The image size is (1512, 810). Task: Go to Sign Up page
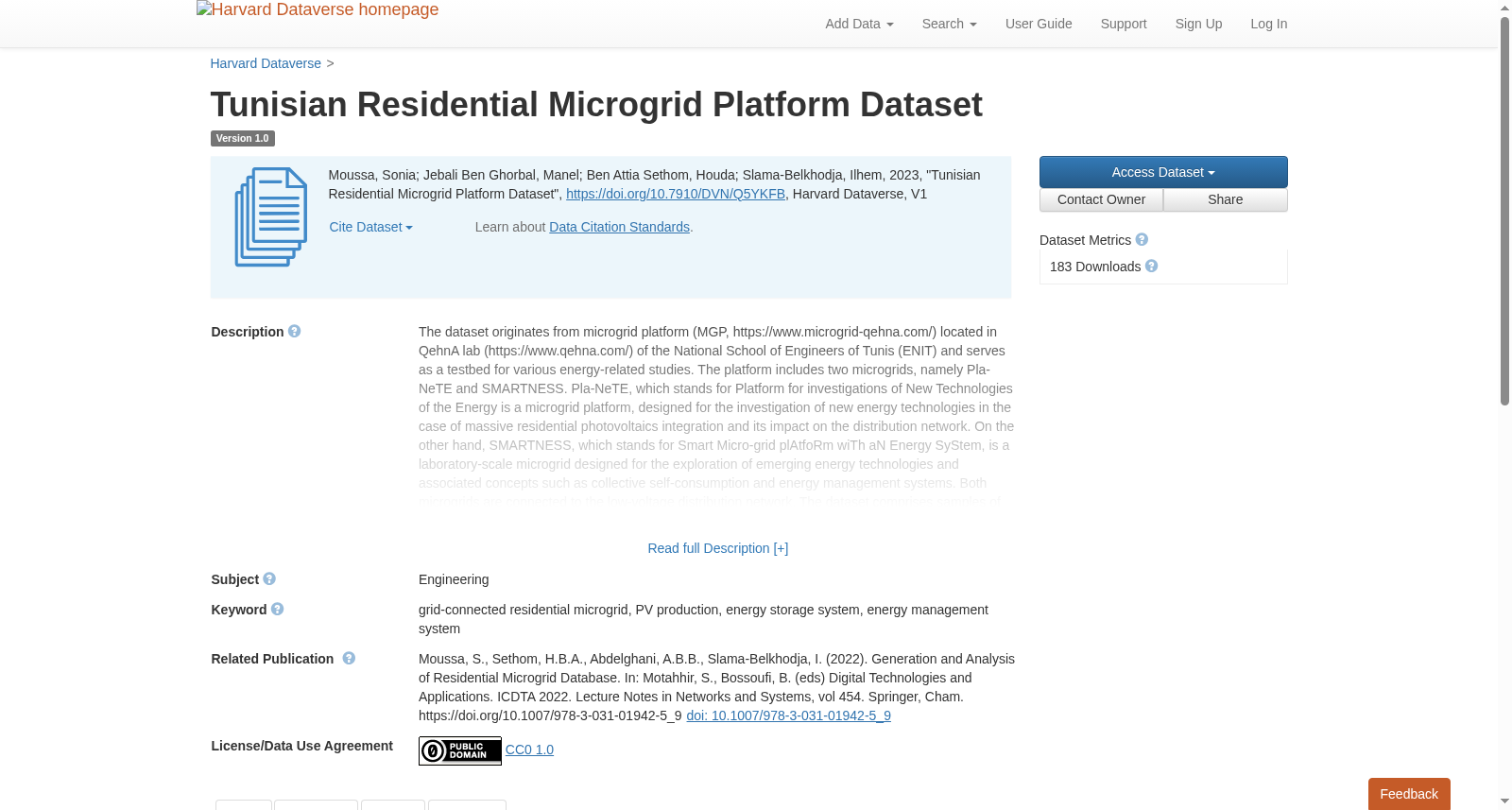[x=1198, y=24]
